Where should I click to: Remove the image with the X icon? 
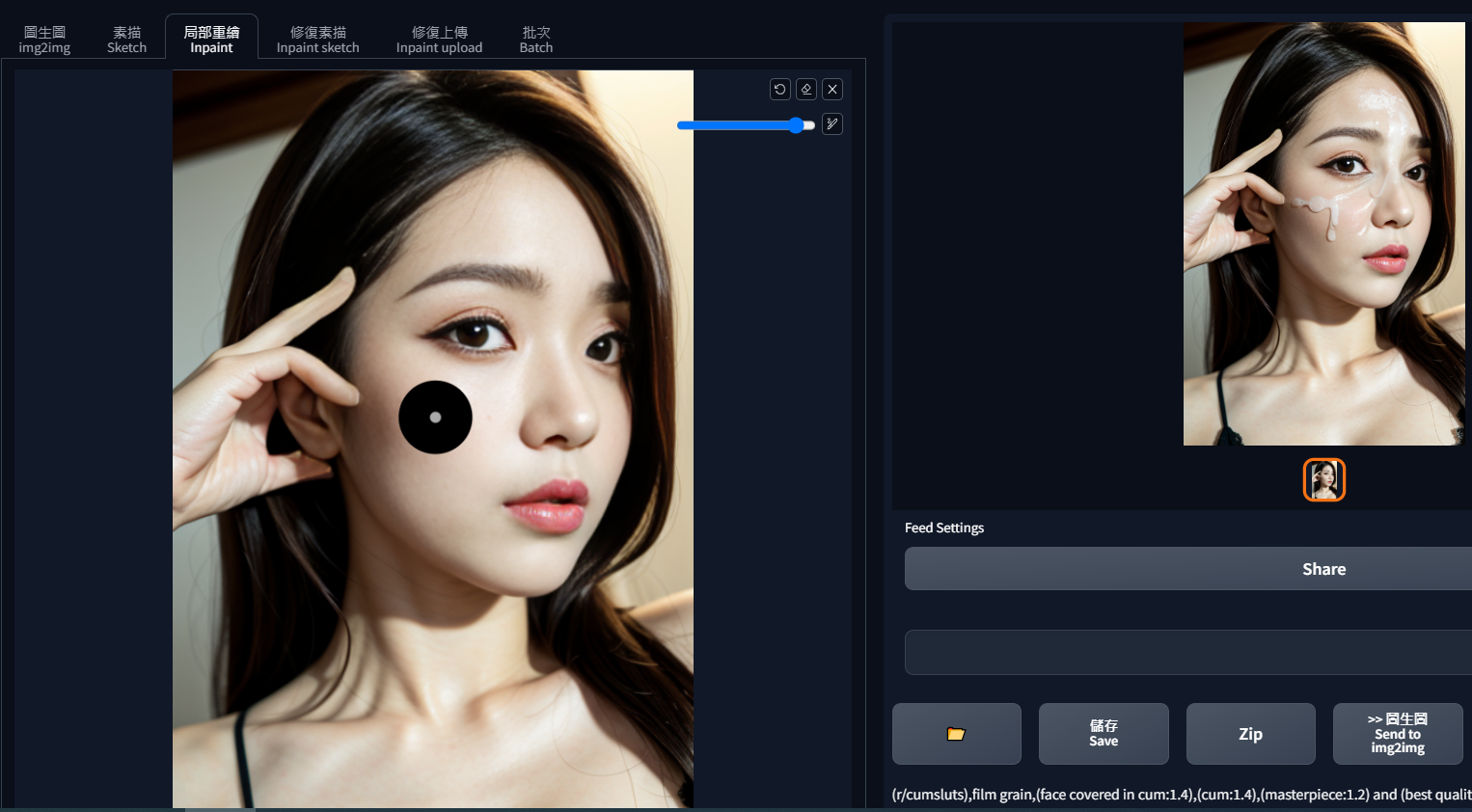832,90
